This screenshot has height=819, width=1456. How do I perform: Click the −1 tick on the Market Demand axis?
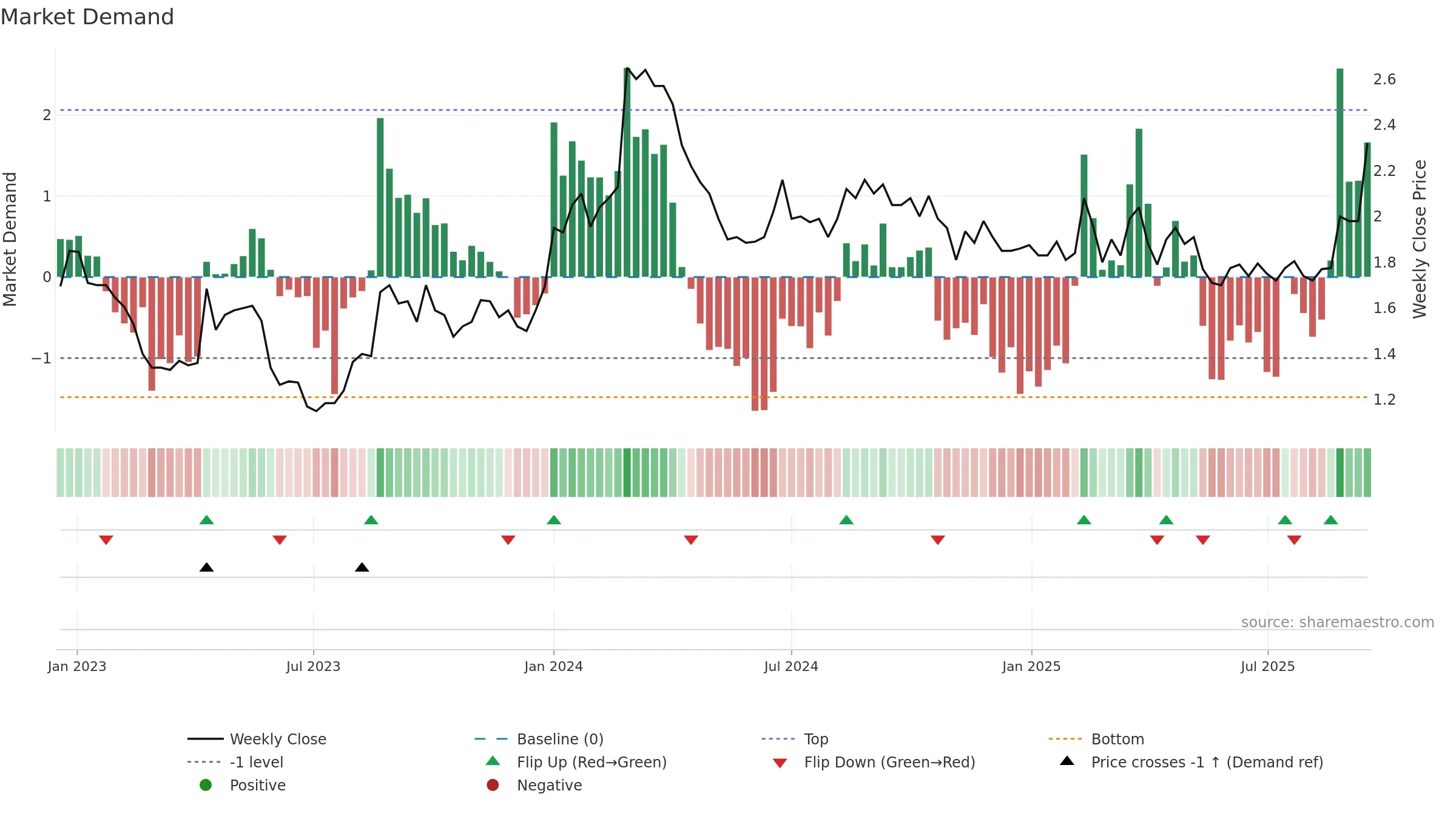(41, 358)
